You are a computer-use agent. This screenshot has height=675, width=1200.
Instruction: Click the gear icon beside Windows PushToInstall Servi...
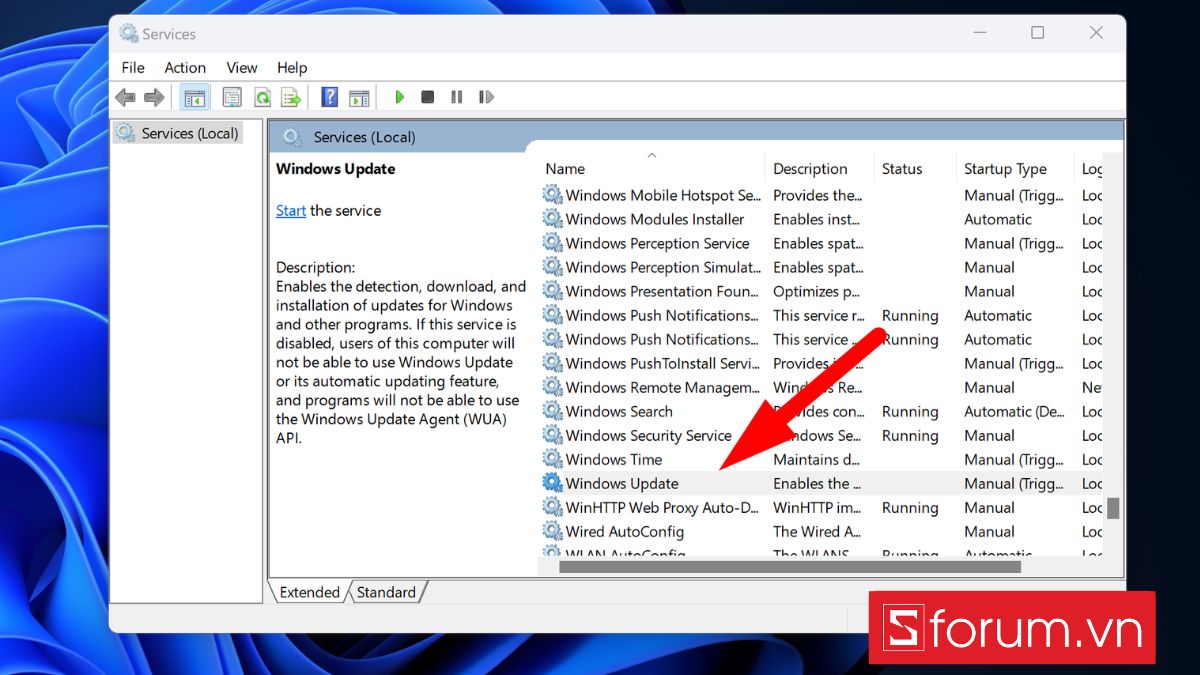point(552,363)
